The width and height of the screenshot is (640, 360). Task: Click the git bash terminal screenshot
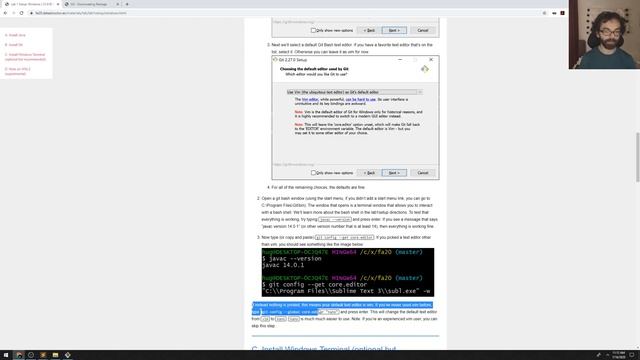(348, 272)
